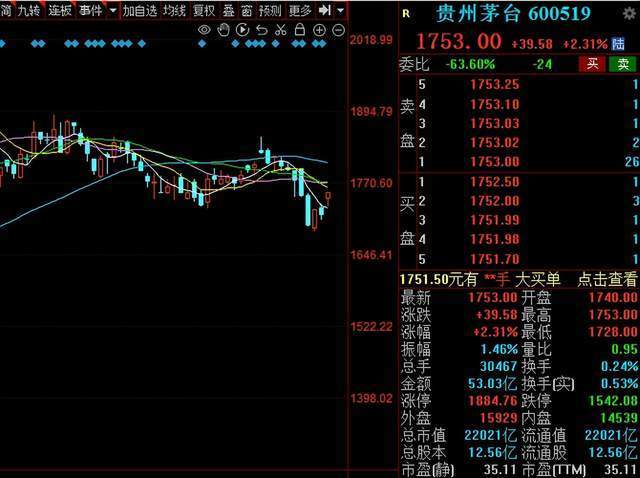Click the 最低 value 1728.00

pyautogui.click(x=613, y=332)
